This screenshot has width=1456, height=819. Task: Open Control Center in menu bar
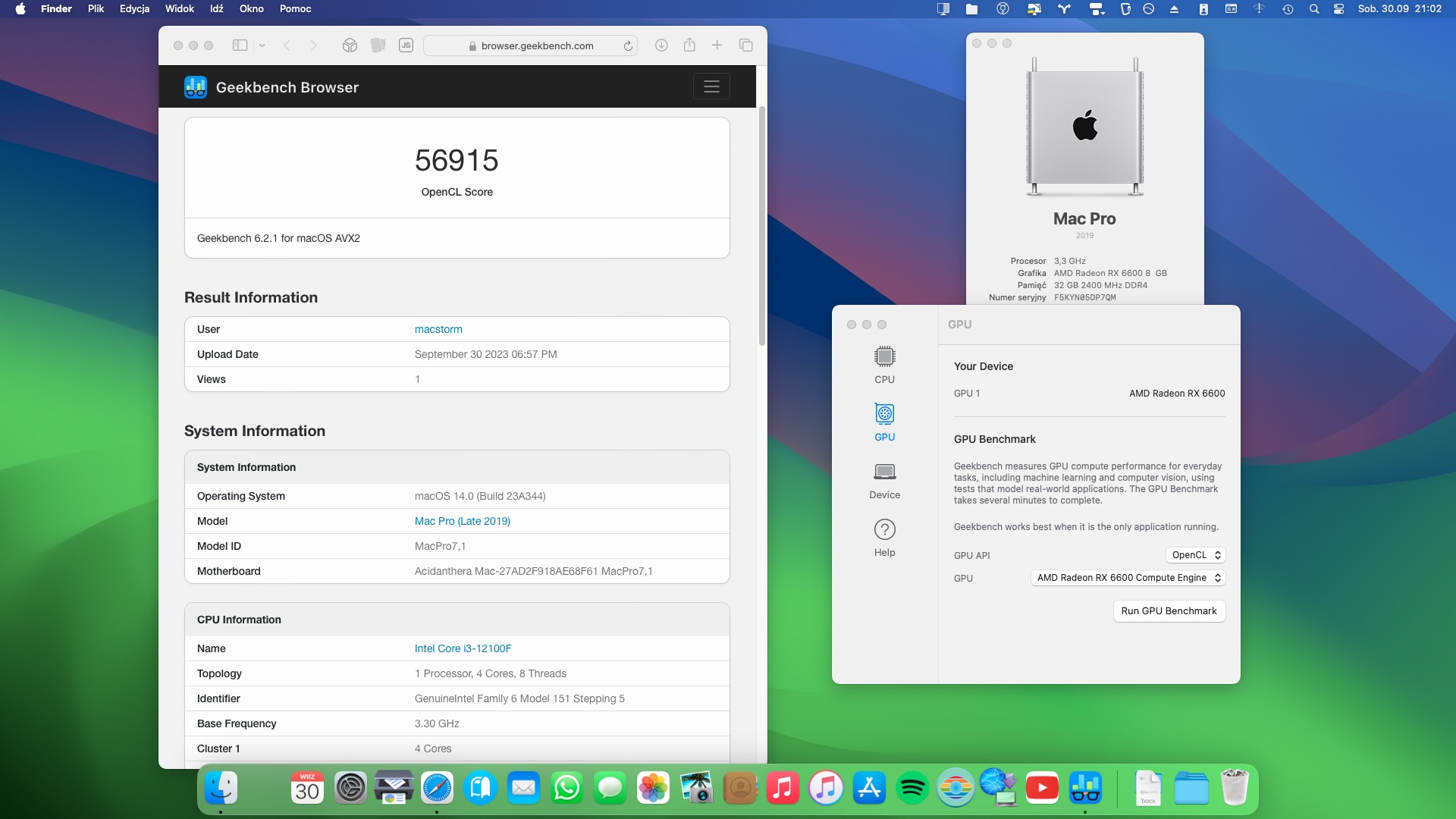(1339, 9)
